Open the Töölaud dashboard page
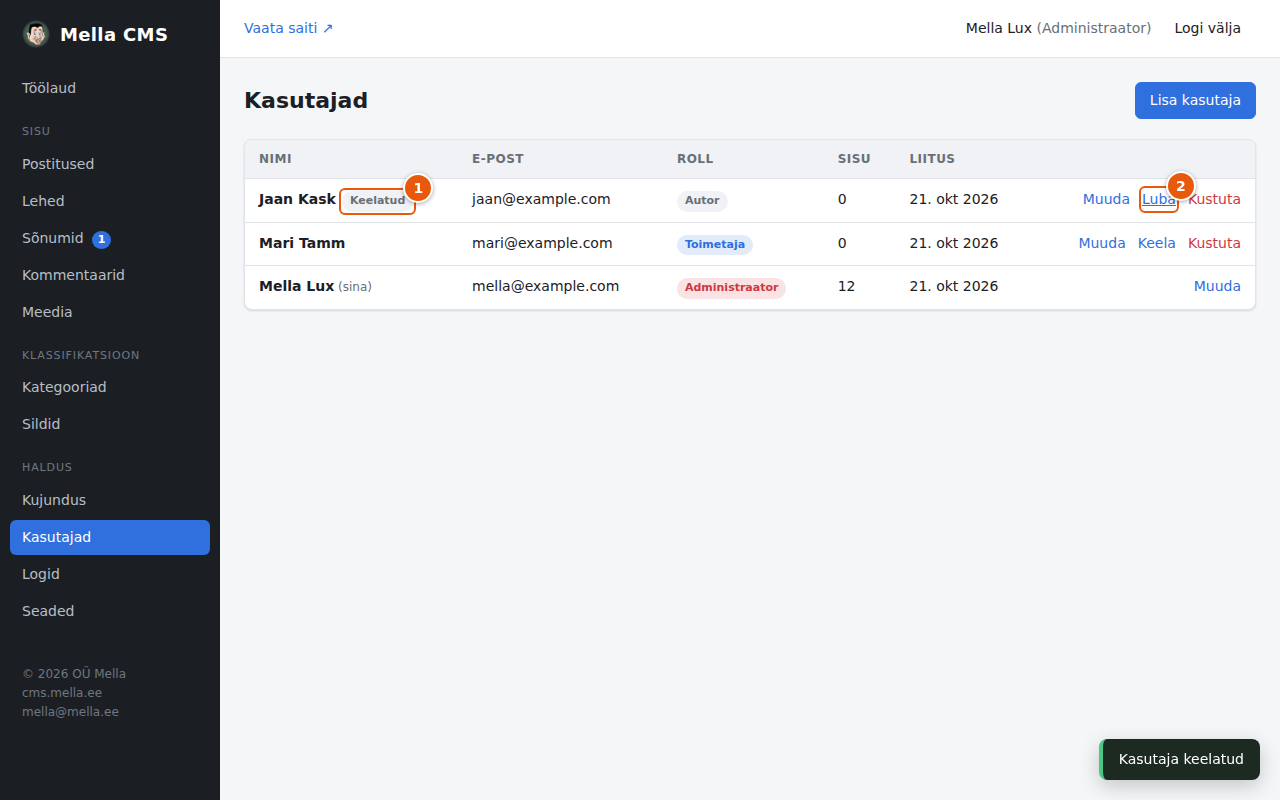 click(110, 88)
